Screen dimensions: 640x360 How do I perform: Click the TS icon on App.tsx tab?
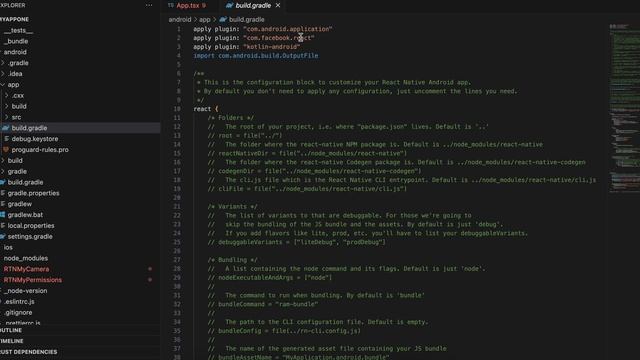171,5
